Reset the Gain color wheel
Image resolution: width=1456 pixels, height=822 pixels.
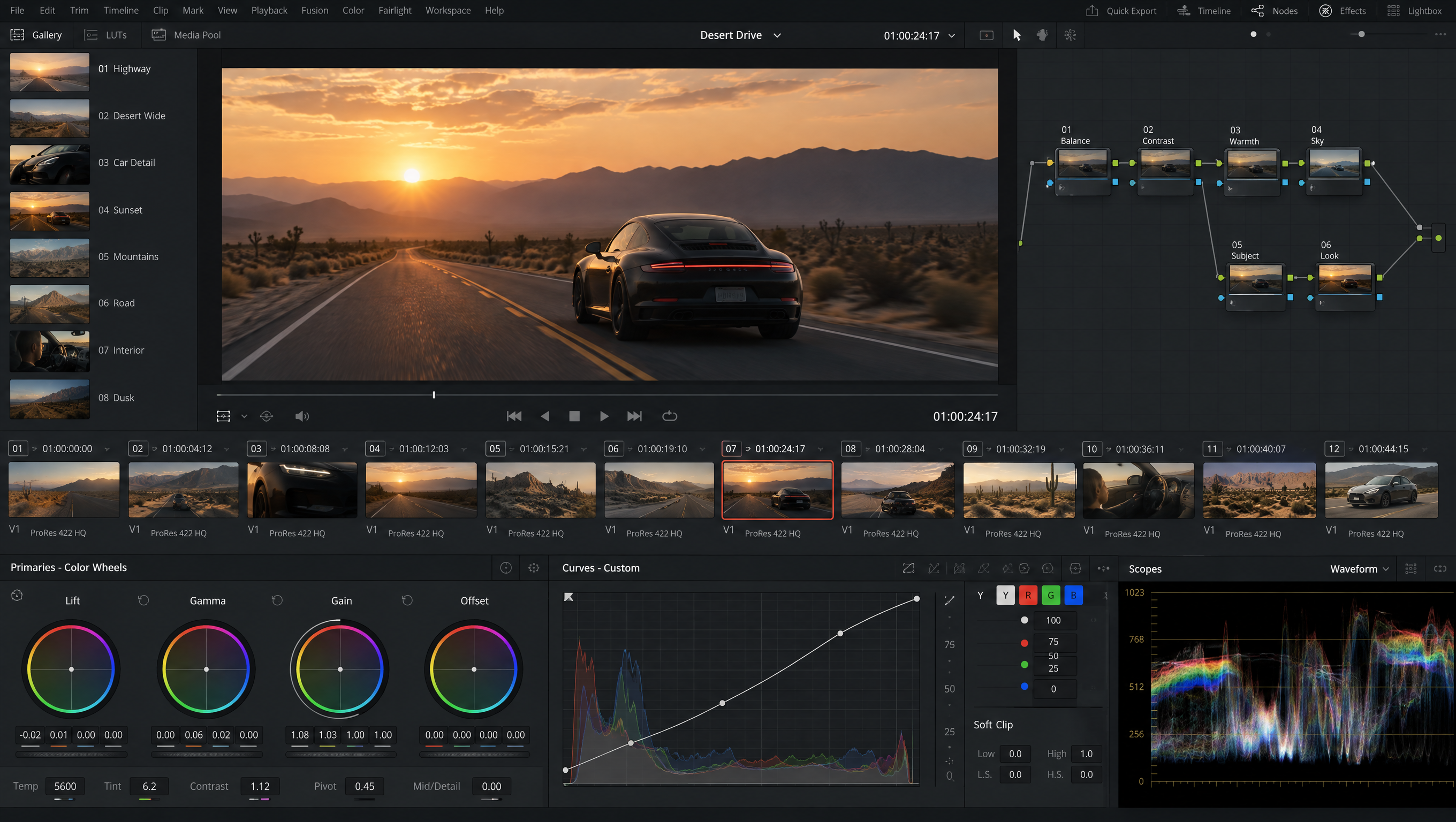407,600
